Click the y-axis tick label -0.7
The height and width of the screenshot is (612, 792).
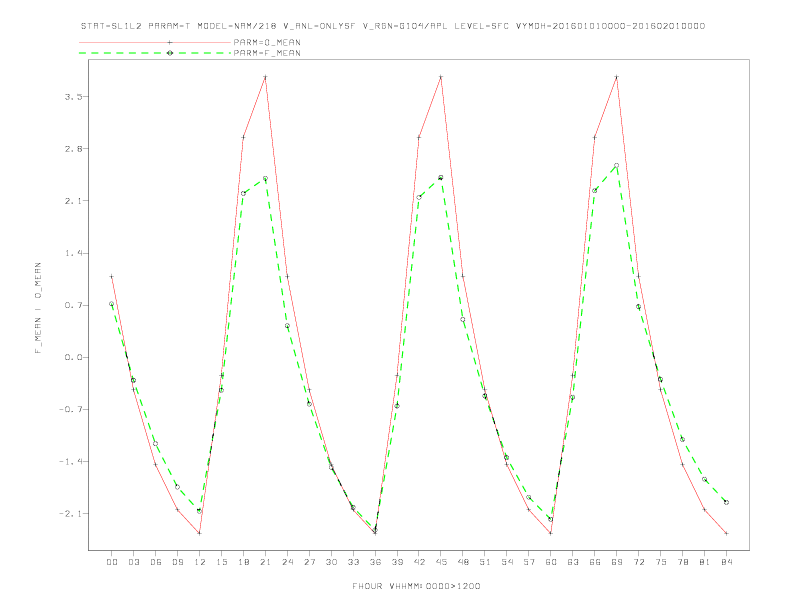tap(71, 410)
